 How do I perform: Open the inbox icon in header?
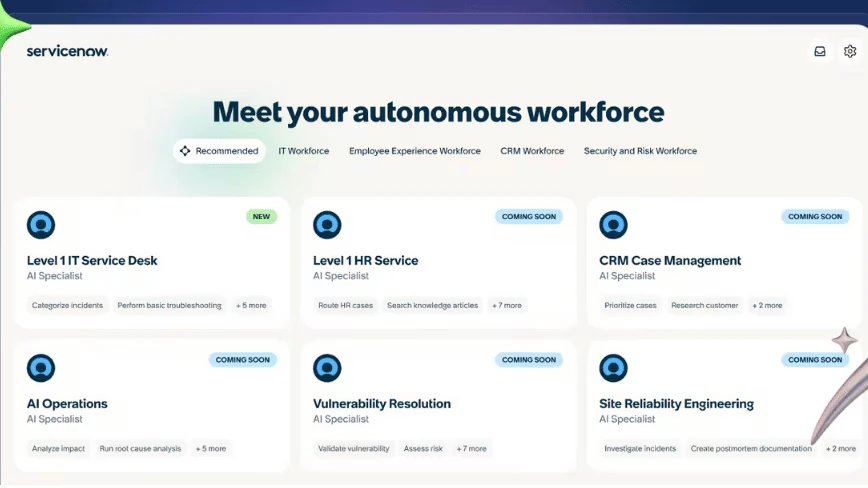[820, 51]
